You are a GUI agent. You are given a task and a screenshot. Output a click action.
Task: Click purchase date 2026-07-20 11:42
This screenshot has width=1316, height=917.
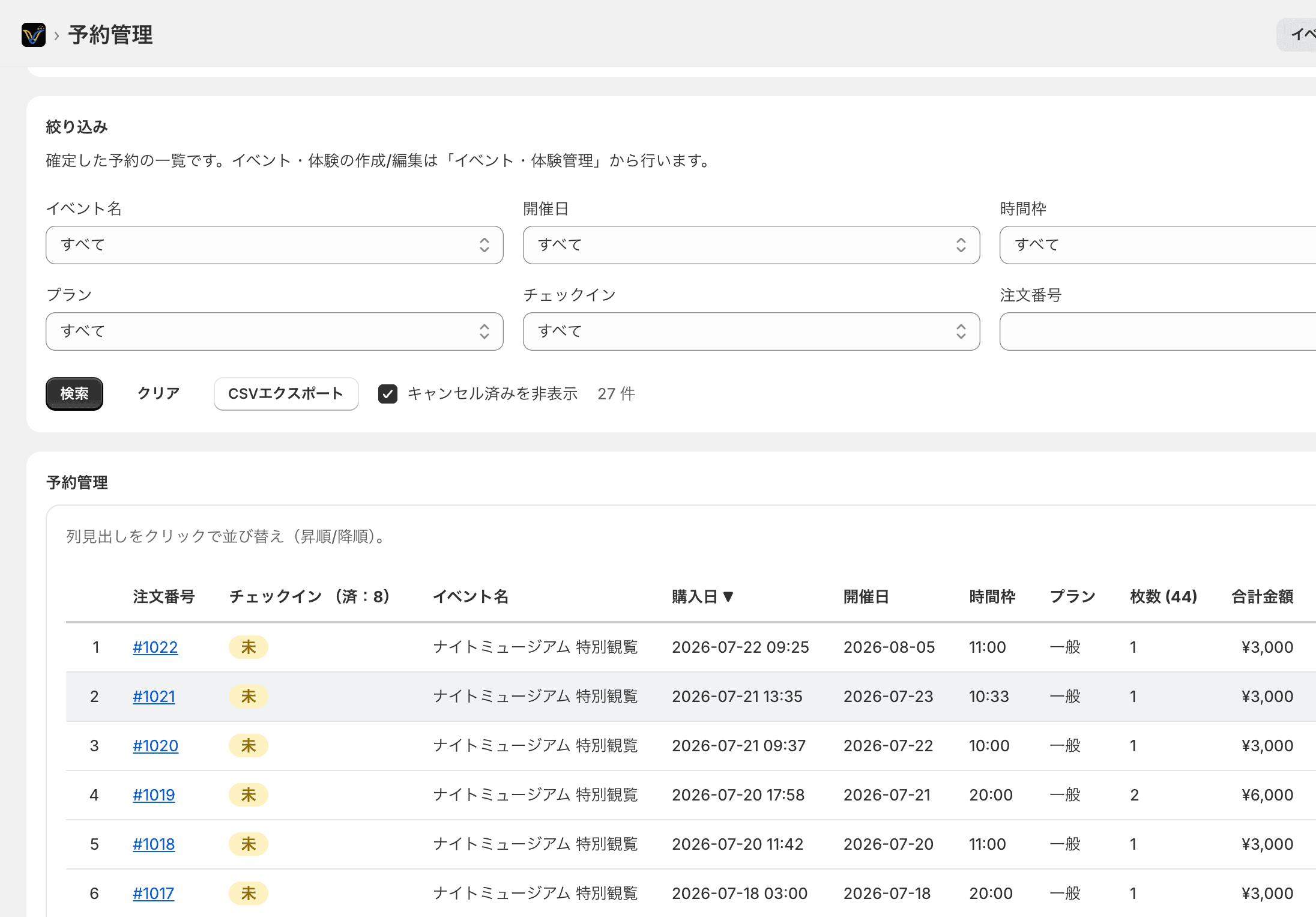737,844
